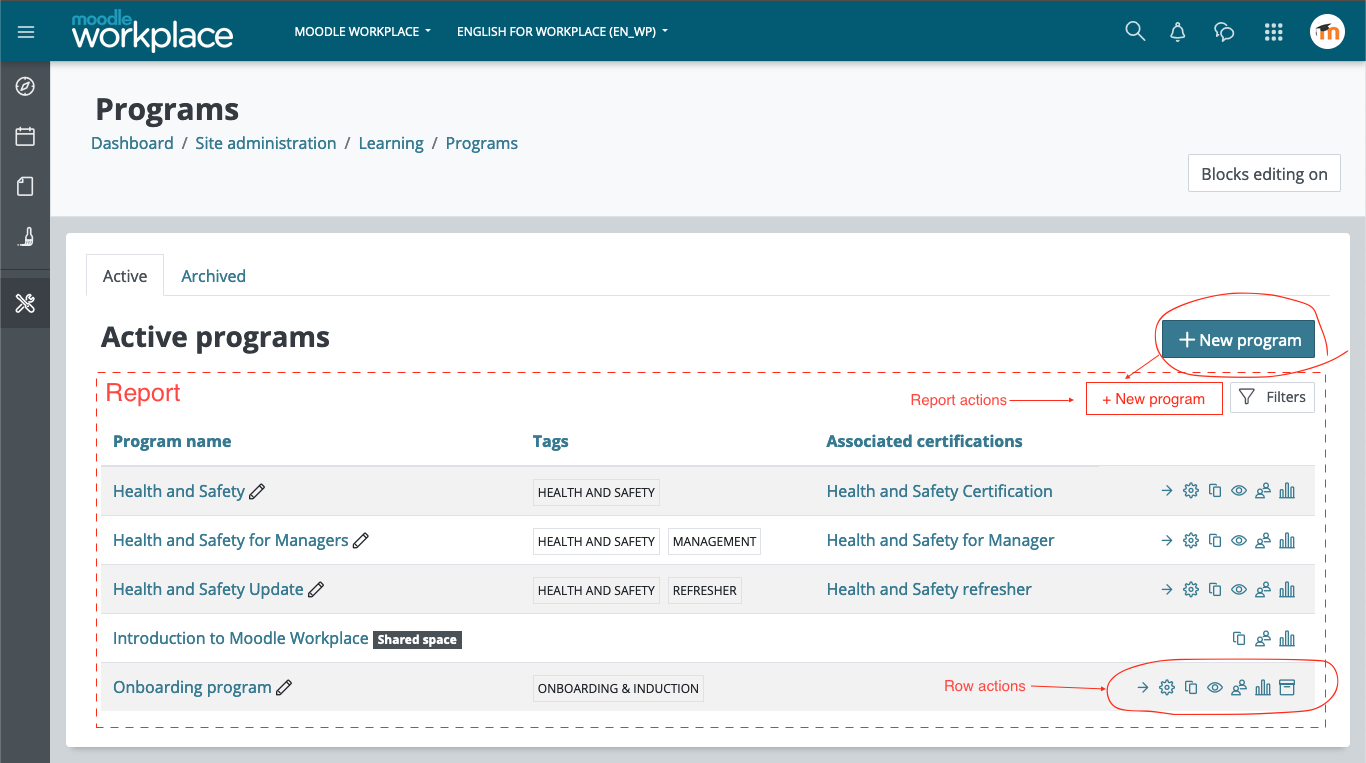Open users icon in Health and Safety row
The width and height of the screenshot is (1366, 763).
1263,491
